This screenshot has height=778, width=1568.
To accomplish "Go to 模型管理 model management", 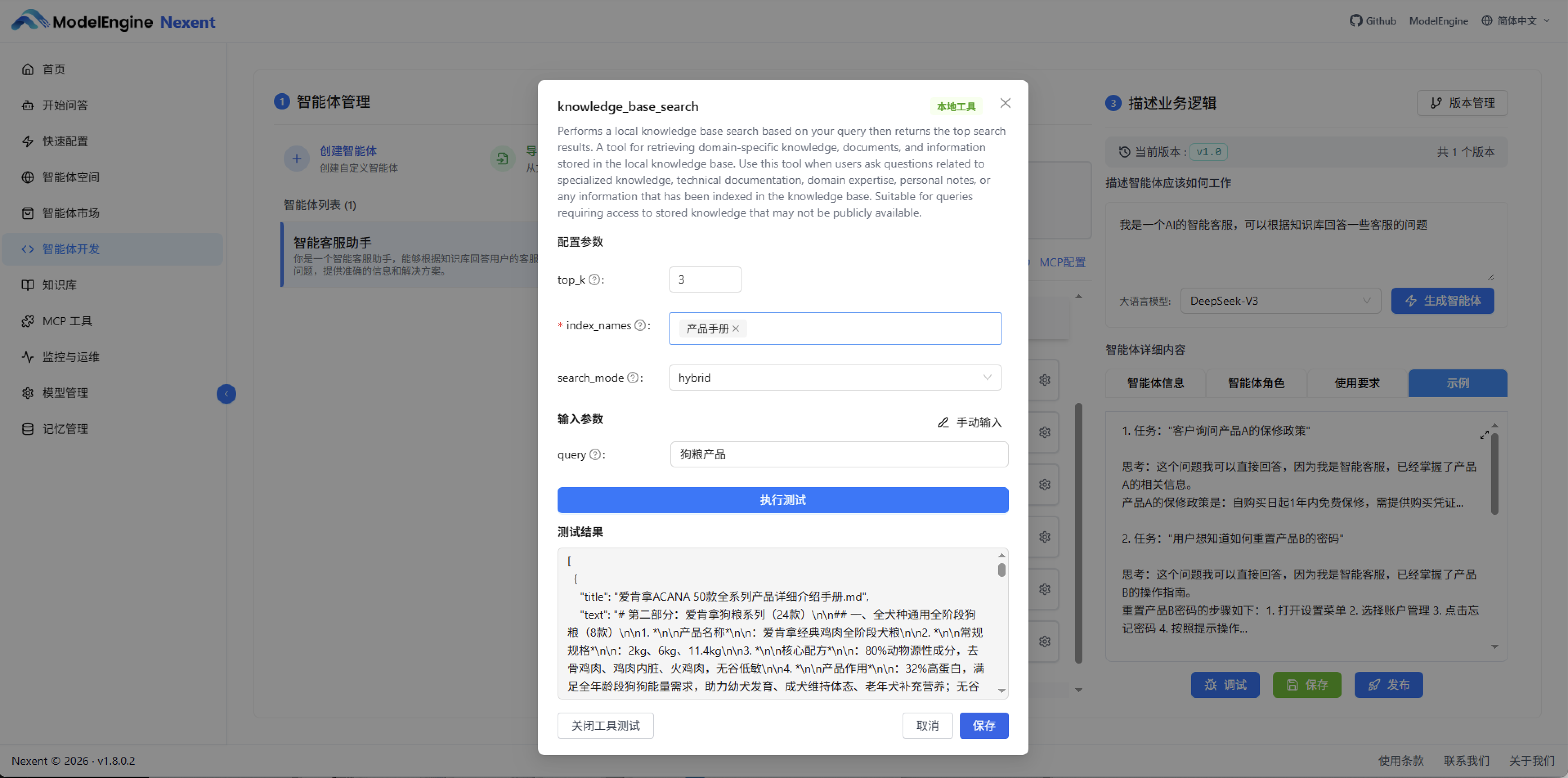I will pos(64,392).
